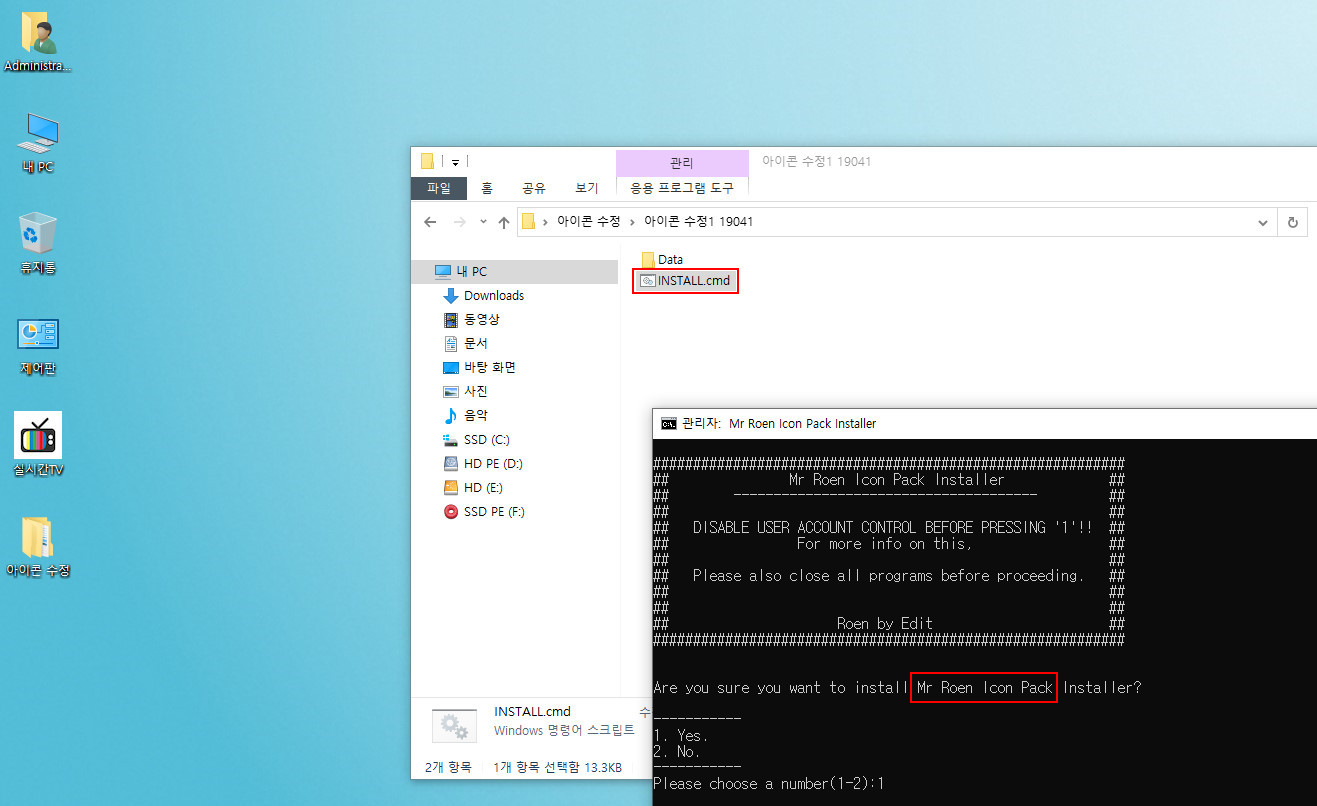Click the INSTALL.cmd name in the details pane
Screen dimensions: 1317x806
coord(532,712)
